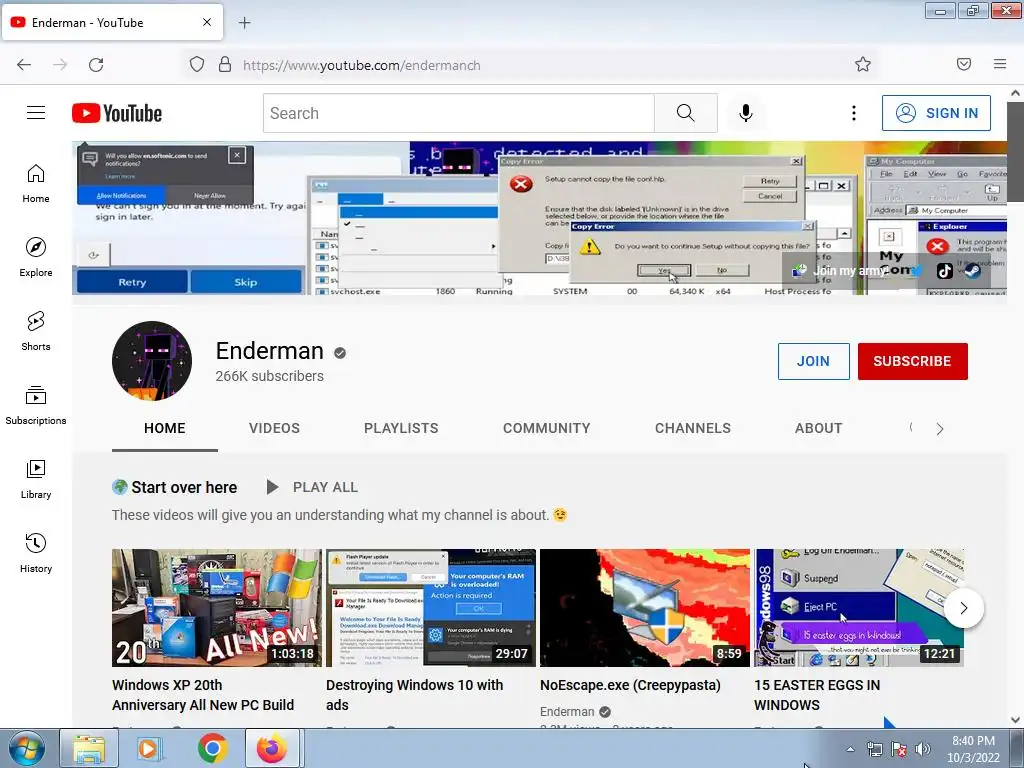Open the Windows Start menu

(x=25, y=748)
